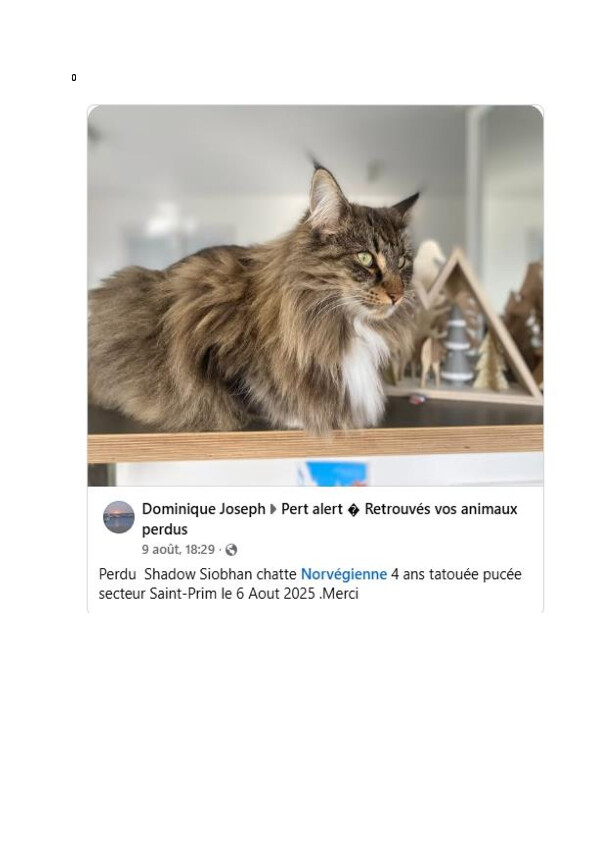Click the blue object under the shelf
Image resolution: width=595 pixels, height=842 pixels.
point(335,473)
